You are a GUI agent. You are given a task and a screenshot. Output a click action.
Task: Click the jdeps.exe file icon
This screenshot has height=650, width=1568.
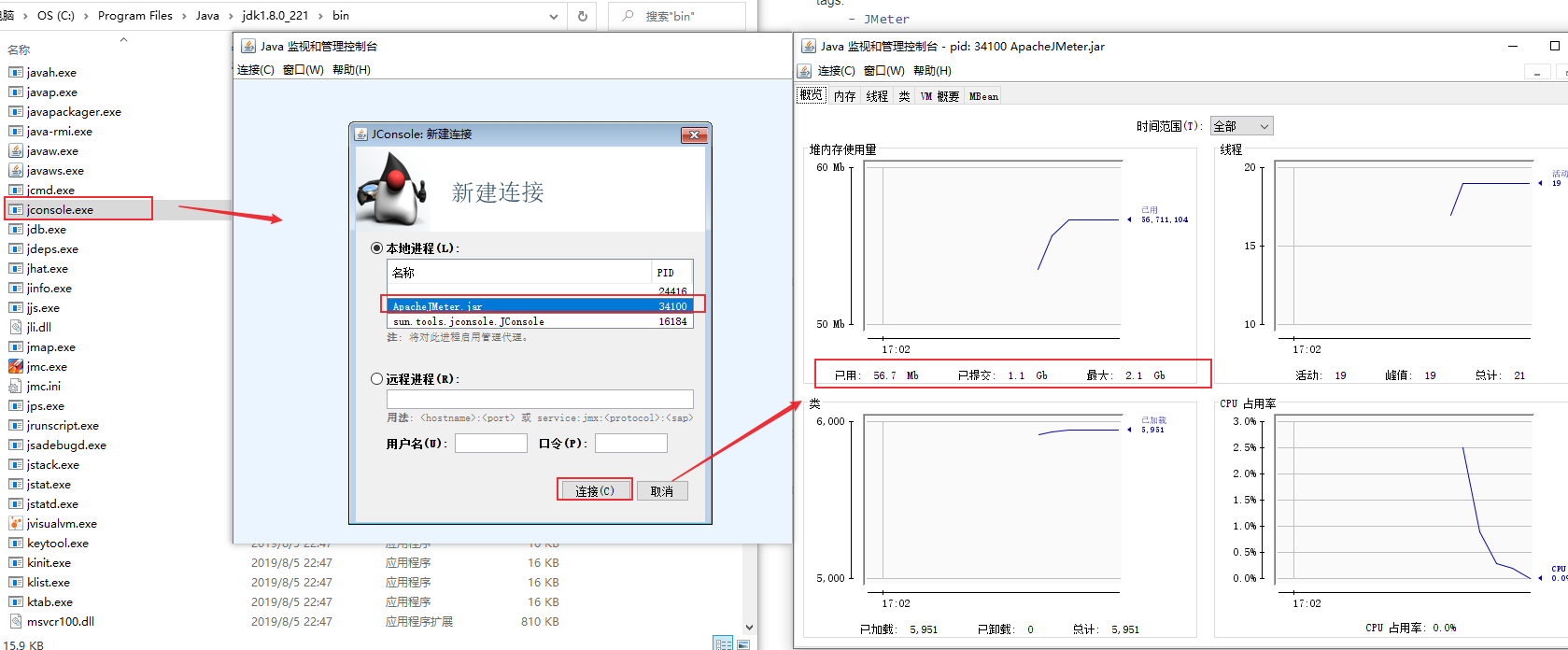coord(16,248)
